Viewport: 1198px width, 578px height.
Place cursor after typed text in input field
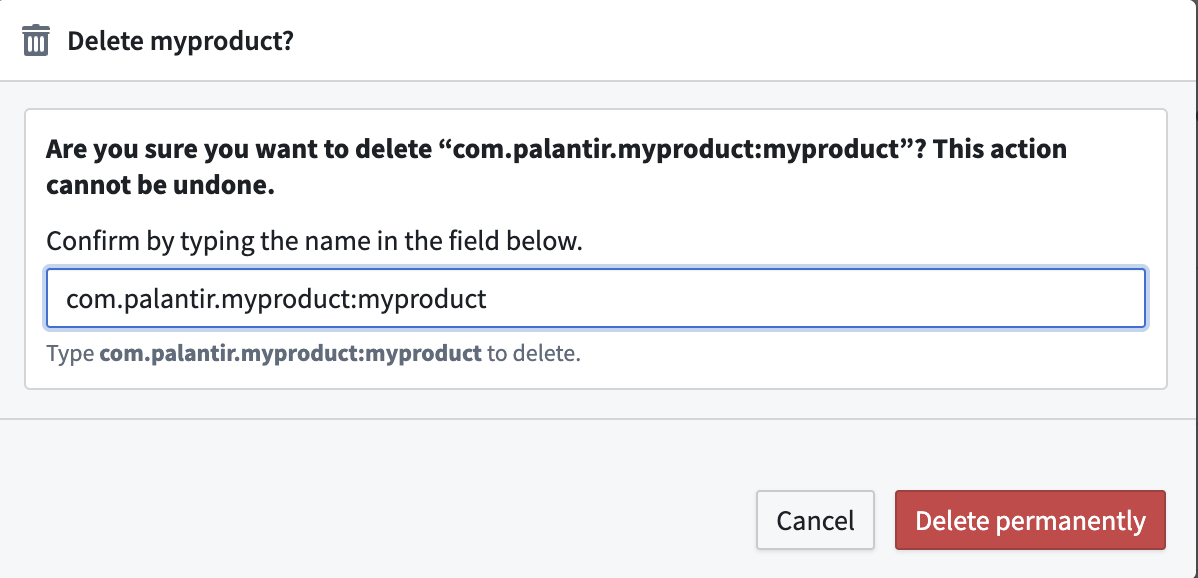(x=488, y=298)
